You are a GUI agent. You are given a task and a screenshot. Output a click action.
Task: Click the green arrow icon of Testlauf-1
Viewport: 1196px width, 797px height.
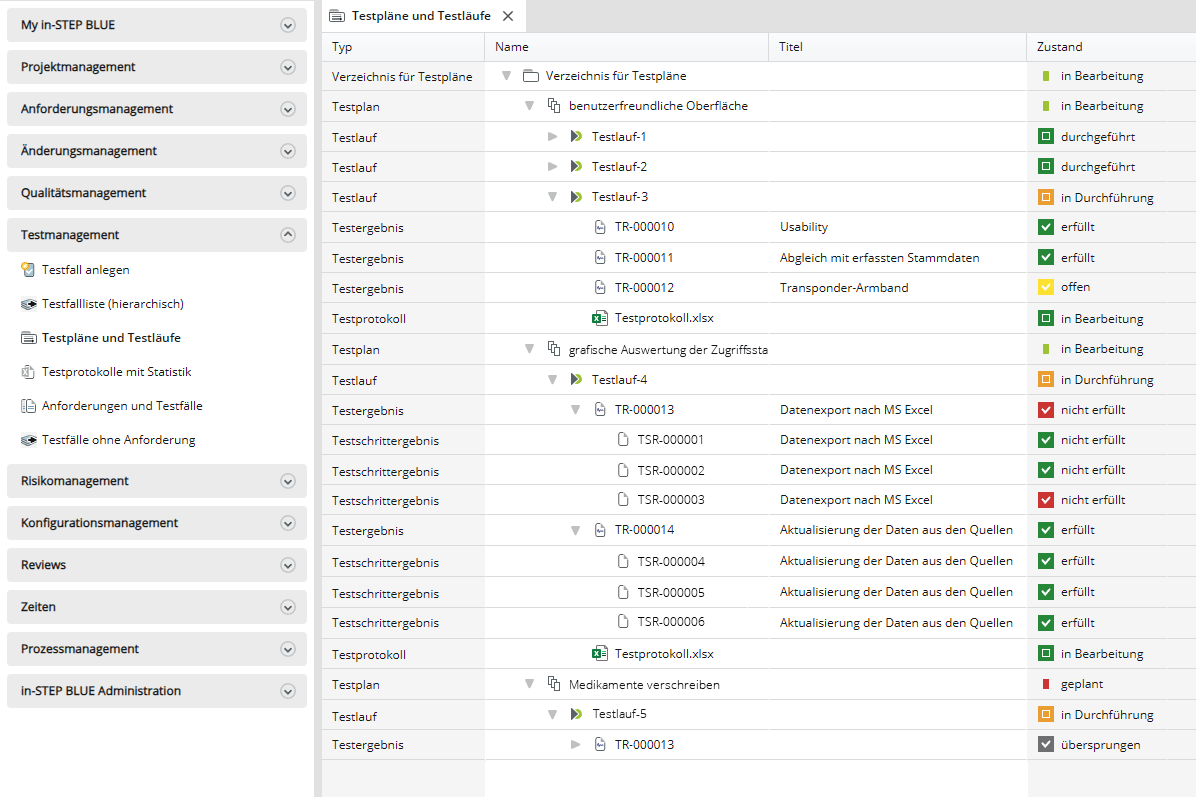click(576, 136)
